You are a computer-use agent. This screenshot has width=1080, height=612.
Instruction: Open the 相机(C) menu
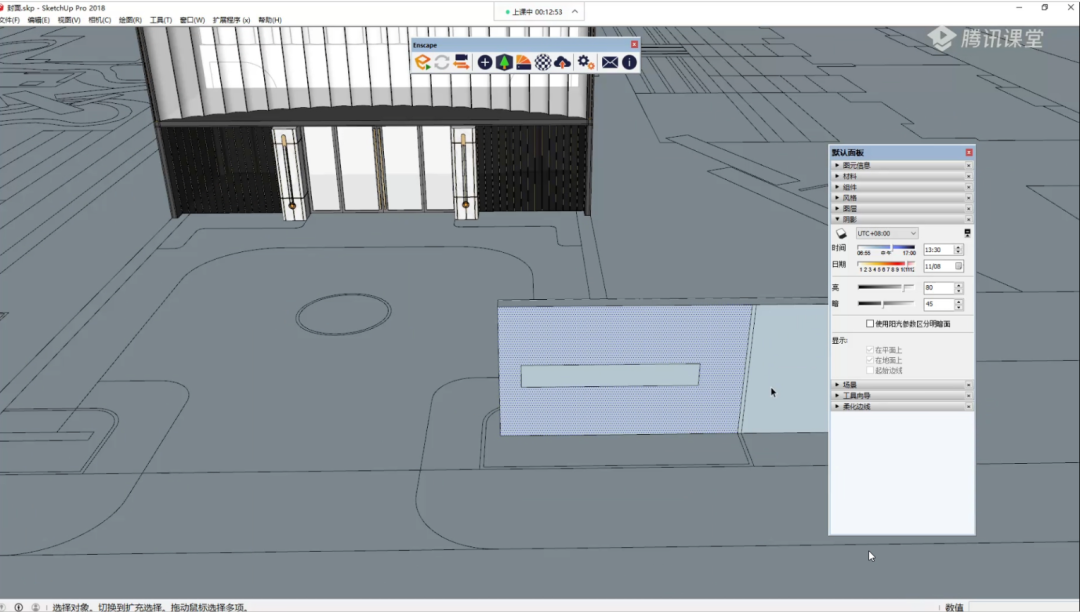click(99, 20)
